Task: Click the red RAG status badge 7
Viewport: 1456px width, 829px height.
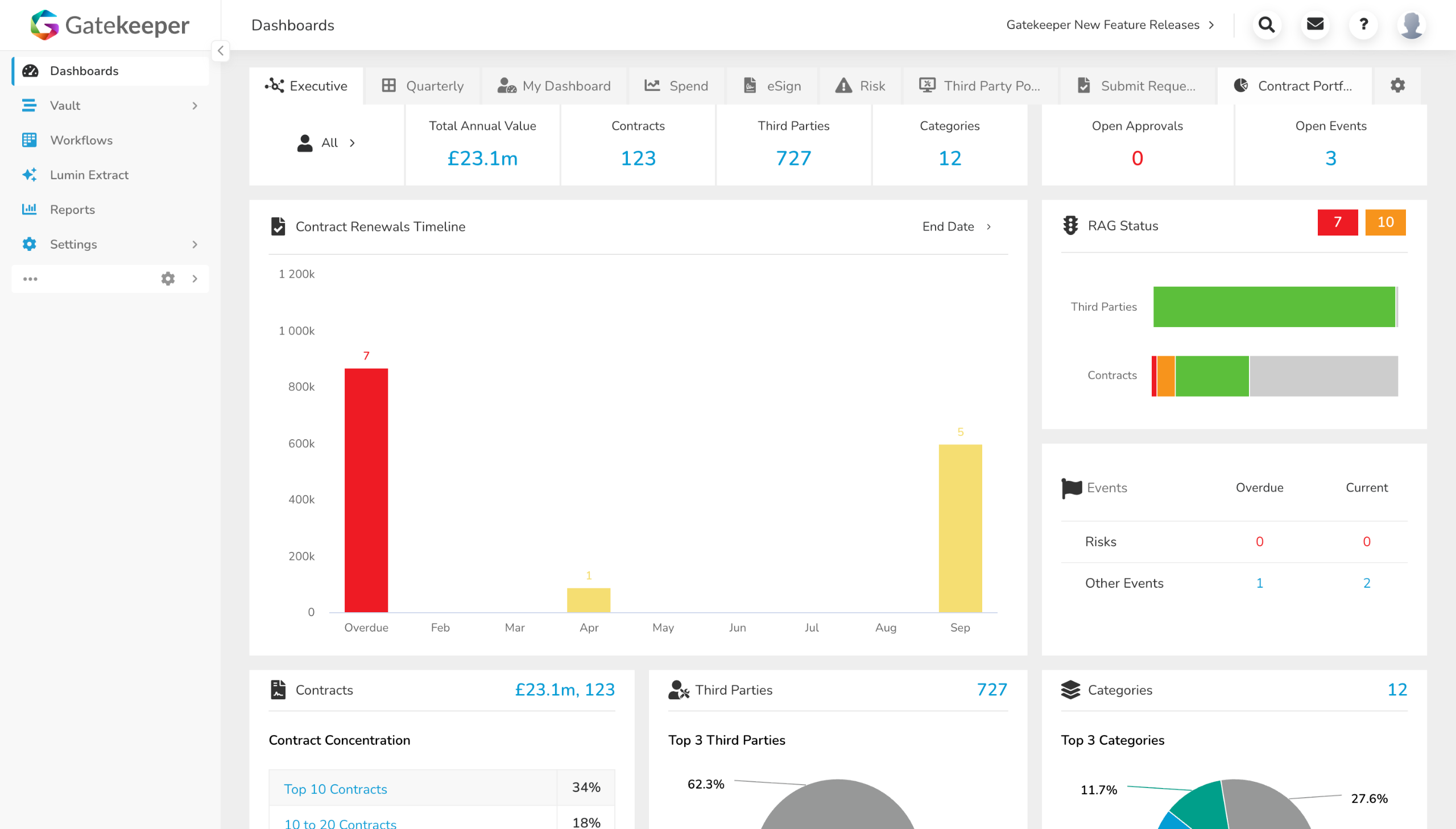Action: [1337, 222]
